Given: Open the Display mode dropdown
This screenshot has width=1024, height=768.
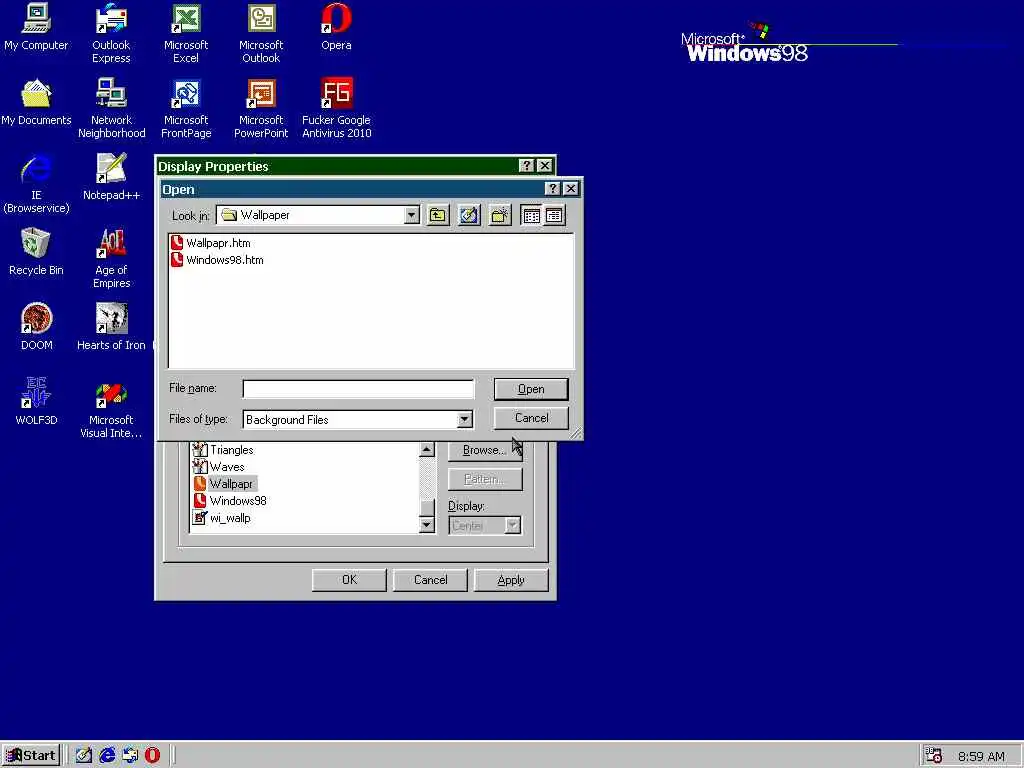Looking at the screenshot, I should click(x=513, y=525).
